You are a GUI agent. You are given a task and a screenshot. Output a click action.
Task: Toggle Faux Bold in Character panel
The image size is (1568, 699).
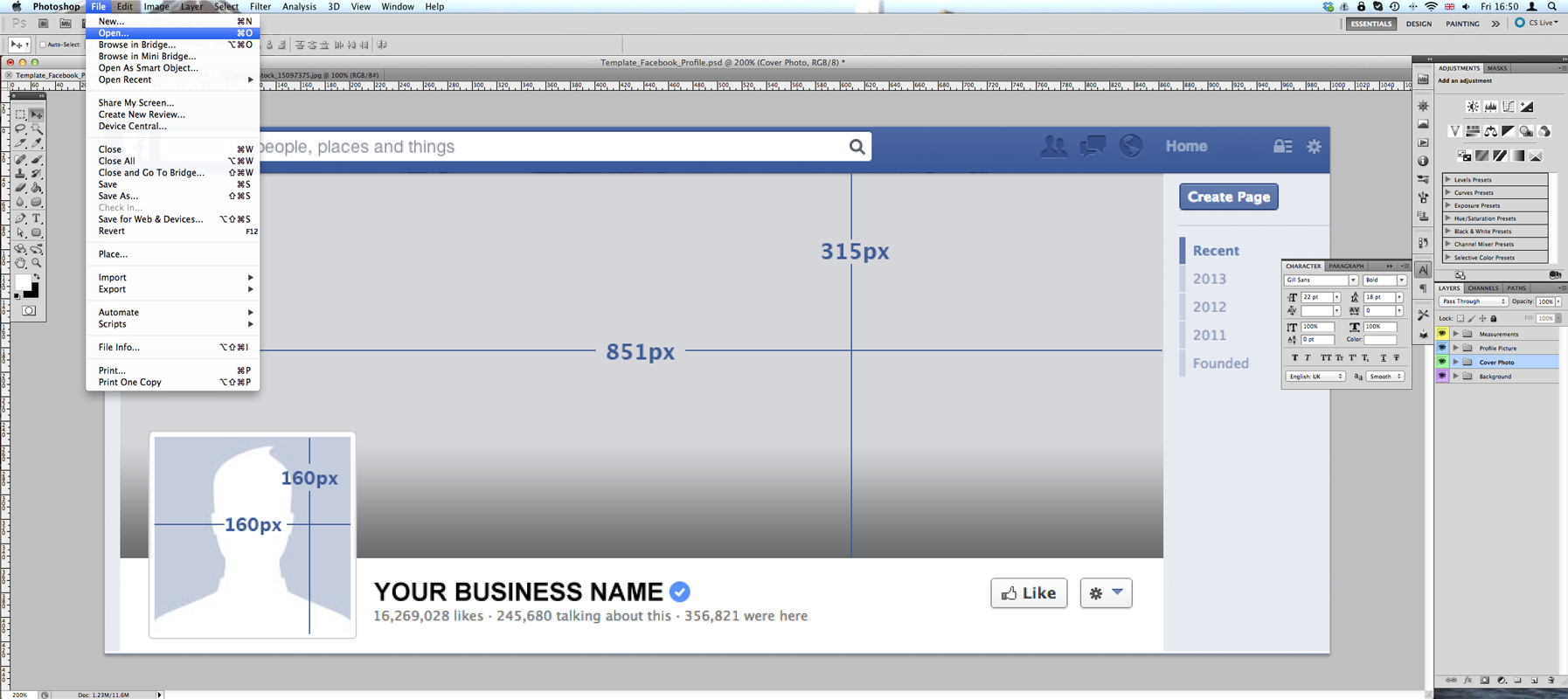pyautogui.click(x=1294, y=357)
